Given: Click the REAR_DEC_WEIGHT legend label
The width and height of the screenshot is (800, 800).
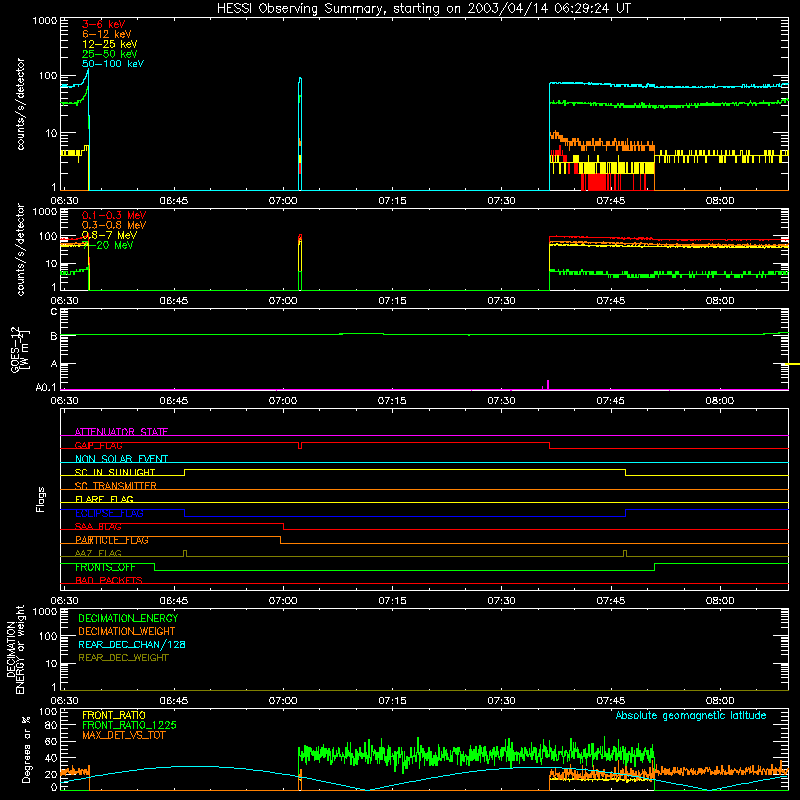Looking at the screenshot, I should click(x=123, y=658).
